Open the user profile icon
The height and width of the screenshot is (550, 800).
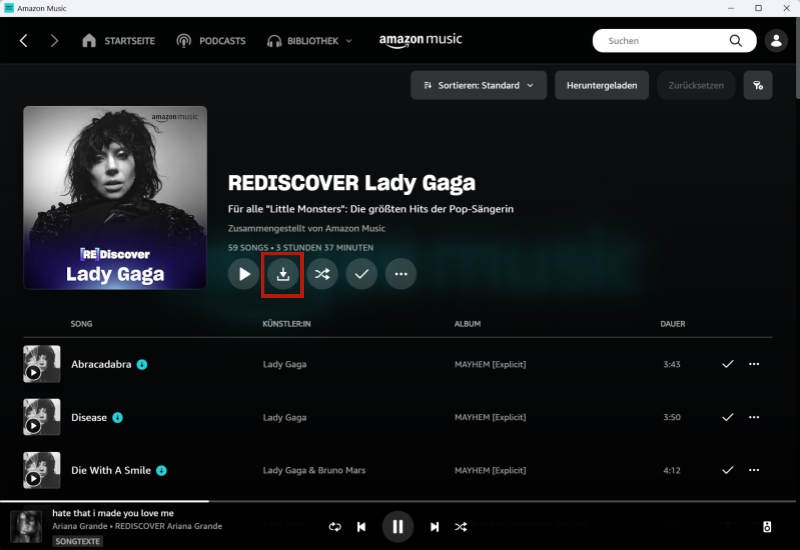point(776,41)
